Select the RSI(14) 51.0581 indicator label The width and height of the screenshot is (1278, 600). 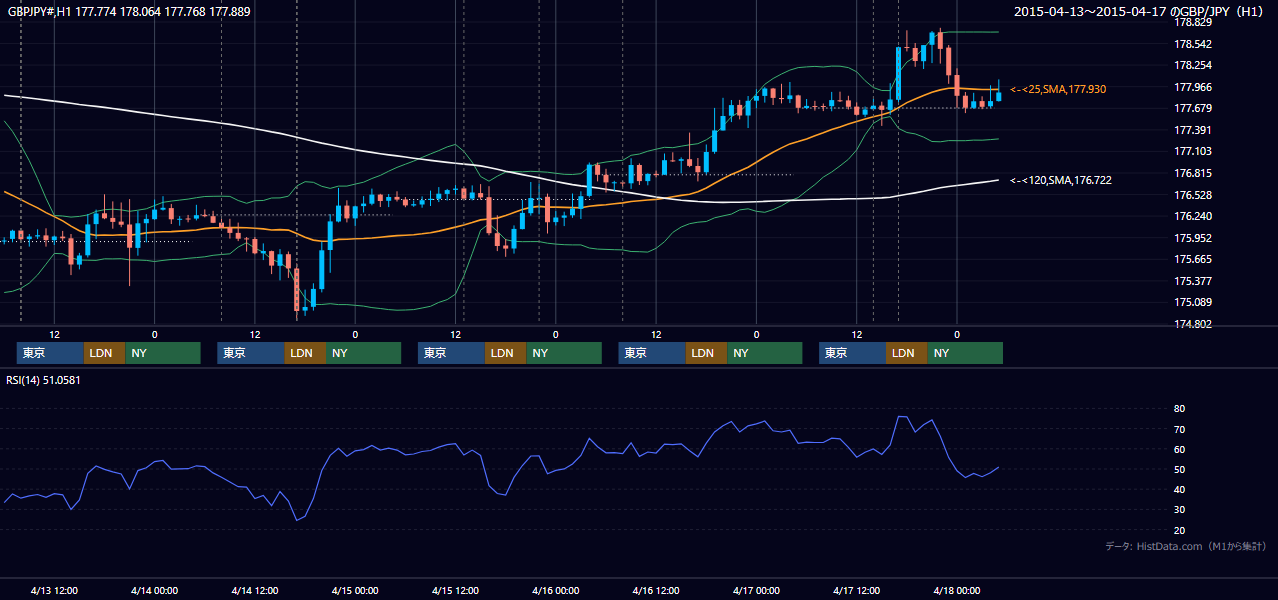(44, 380)
